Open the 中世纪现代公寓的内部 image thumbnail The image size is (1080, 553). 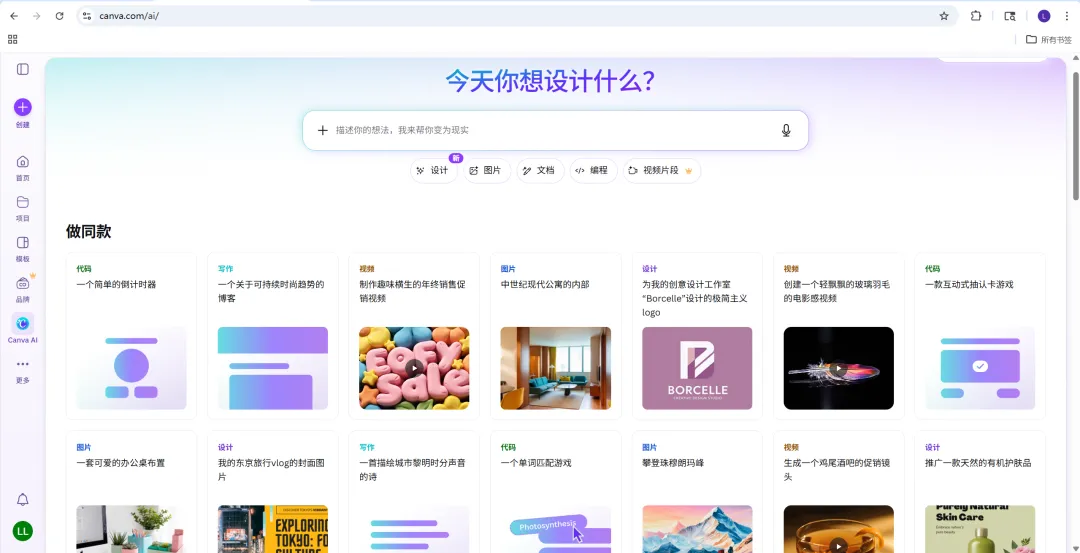[556, 368]
